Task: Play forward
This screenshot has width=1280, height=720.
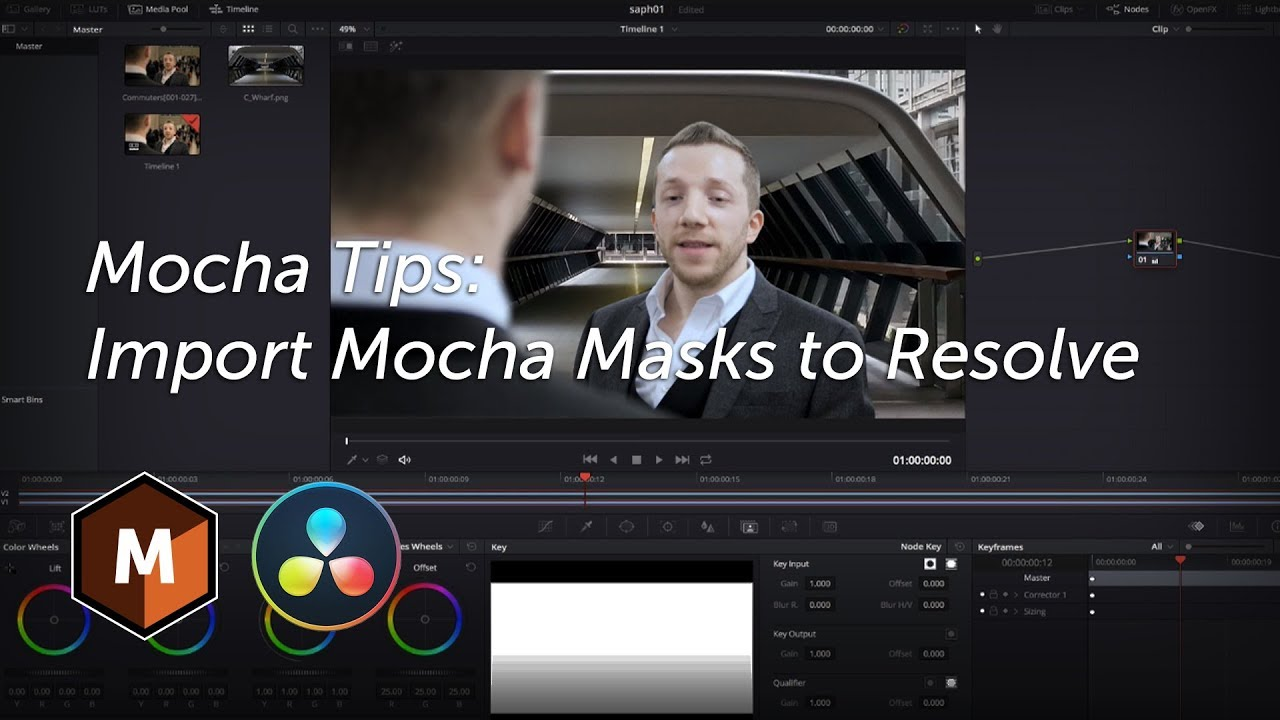Action: 658,460
